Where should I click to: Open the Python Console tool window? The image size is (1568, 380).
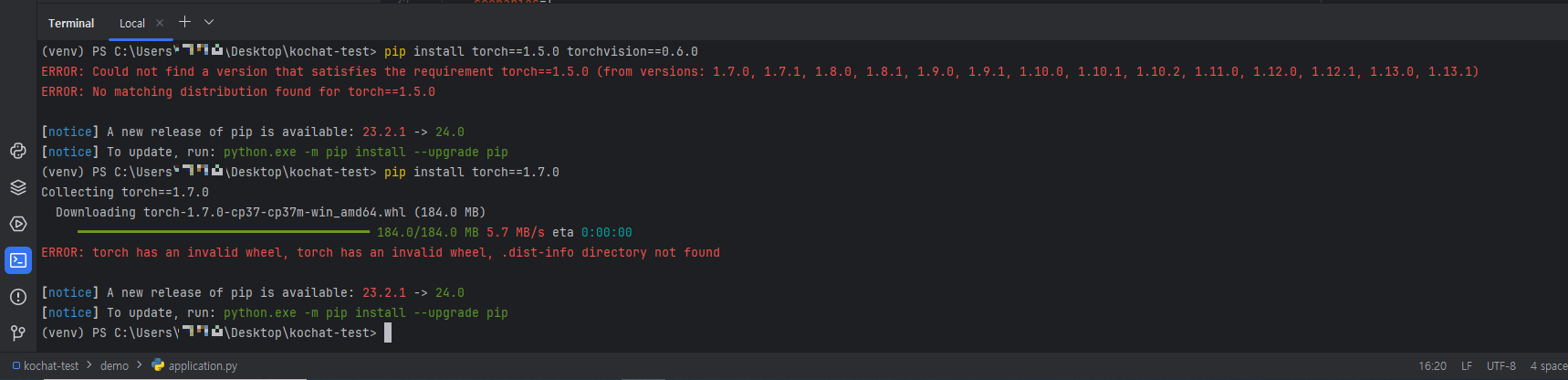tap(17, 151)
